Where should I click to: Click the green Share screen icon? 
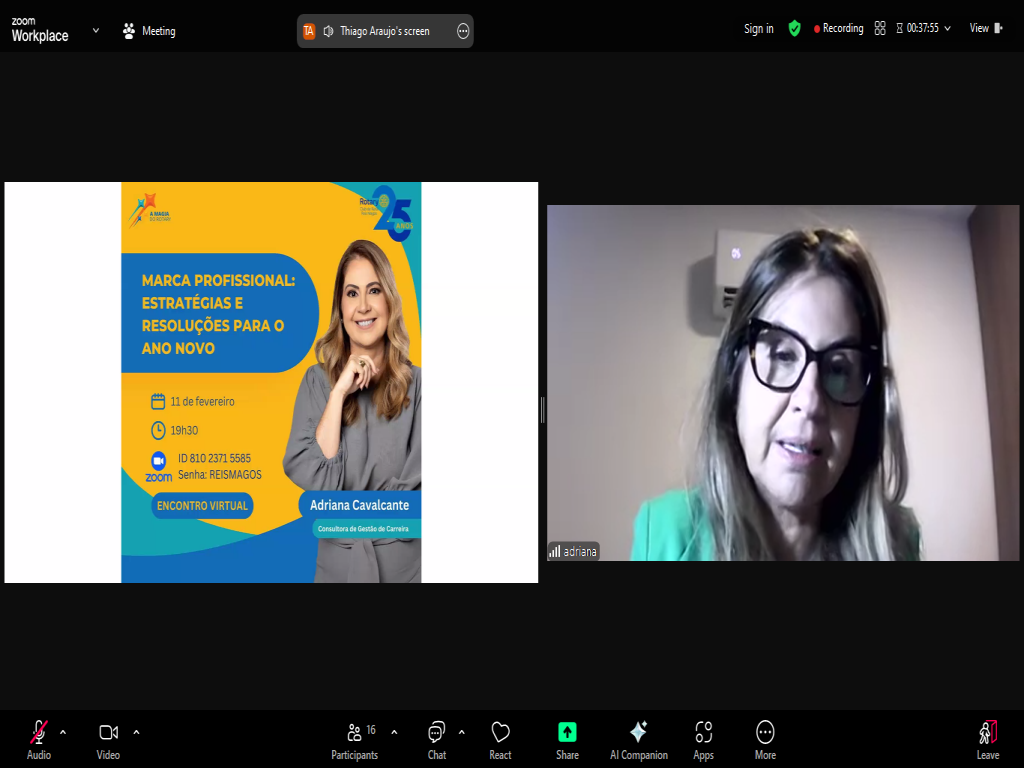567,732
